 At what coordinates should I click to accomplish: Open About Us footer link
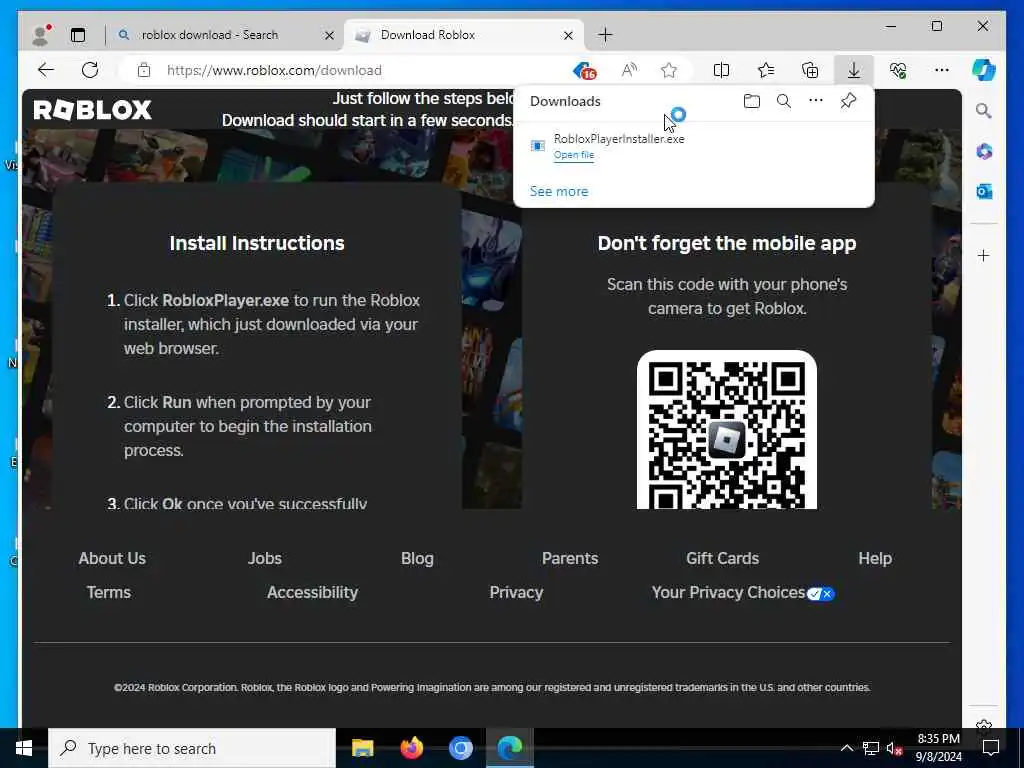coord(112,558)
